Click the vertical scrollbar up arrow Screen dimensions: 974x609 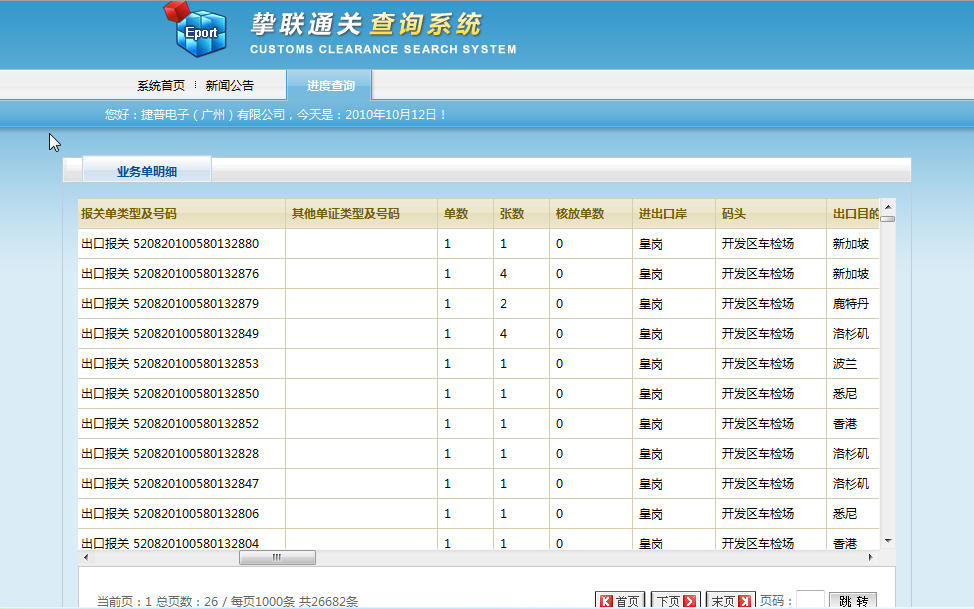[x=887, y=205]
